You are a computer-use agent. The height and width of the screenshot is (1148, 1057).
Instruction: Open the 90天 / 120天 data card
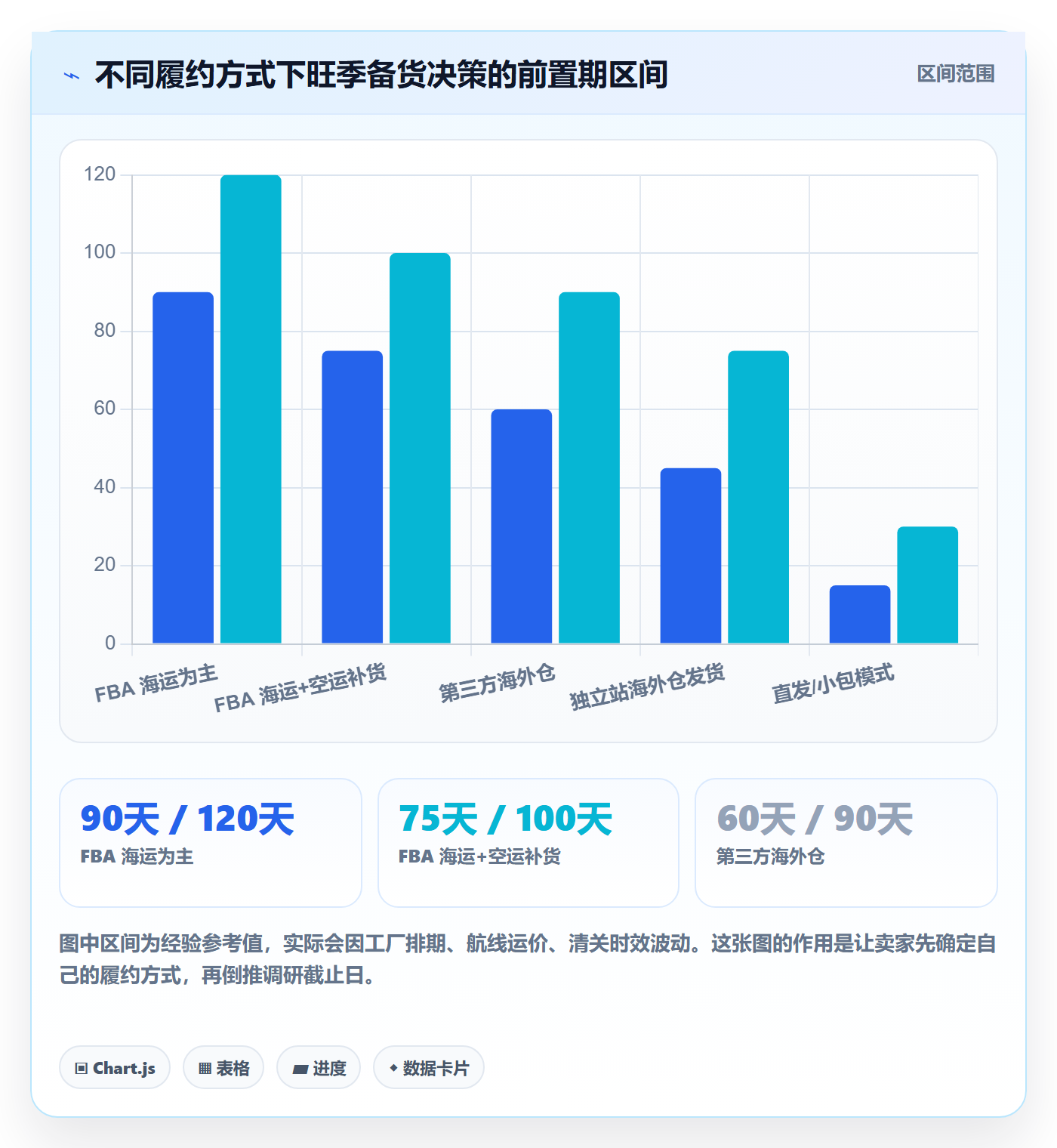(211, 843)
